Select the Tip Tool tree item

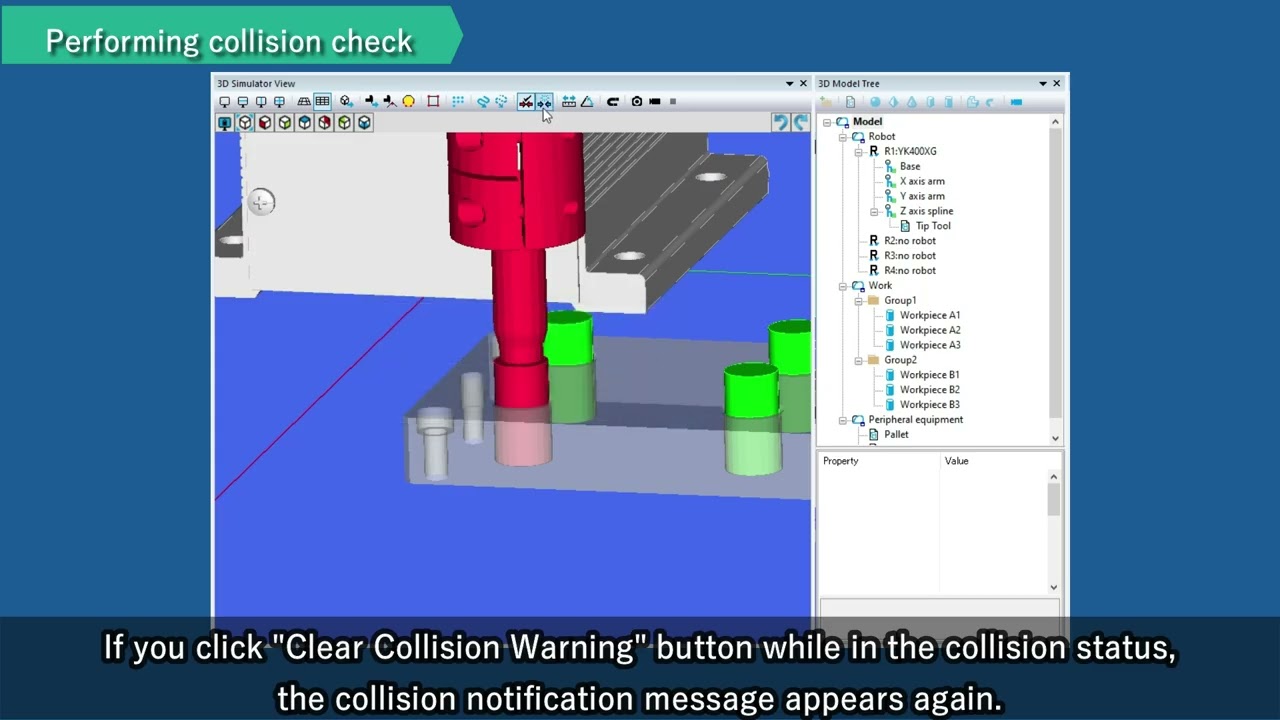[x=933, y=226]
